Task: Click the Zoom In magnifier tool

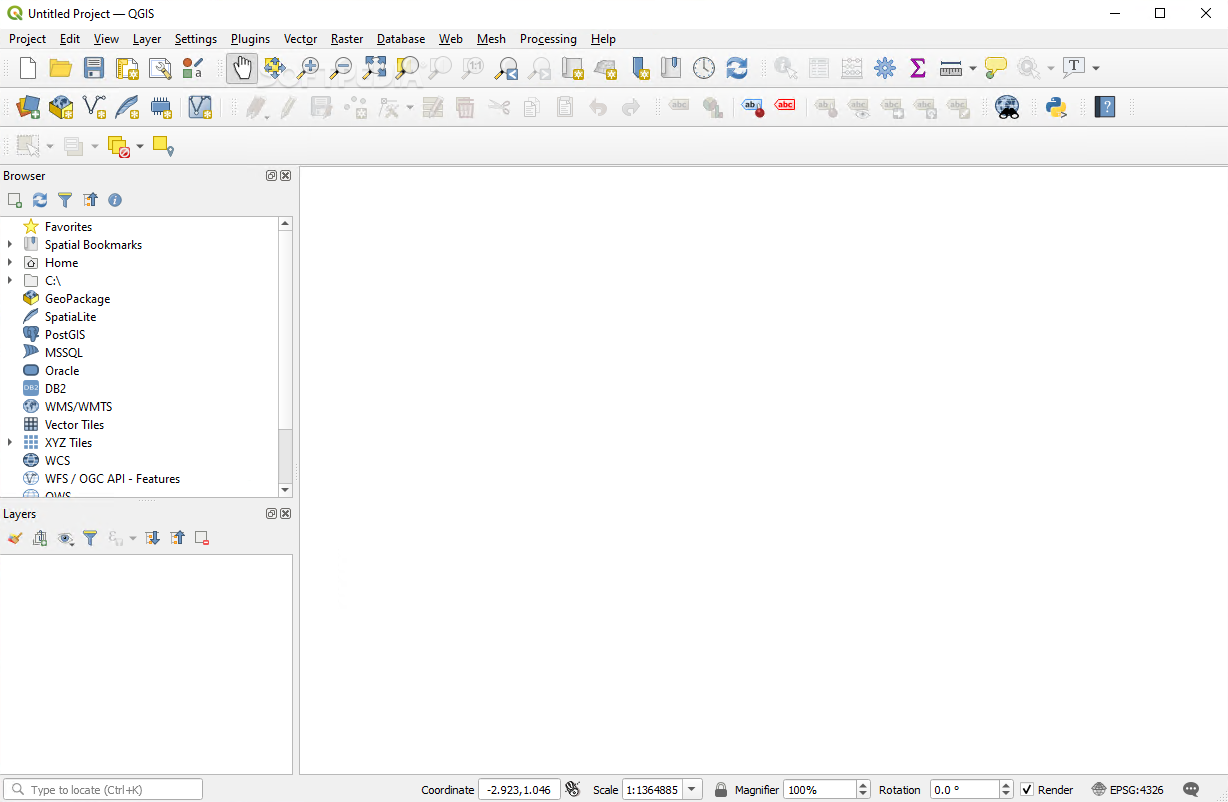Action: [x=308, y=68]
